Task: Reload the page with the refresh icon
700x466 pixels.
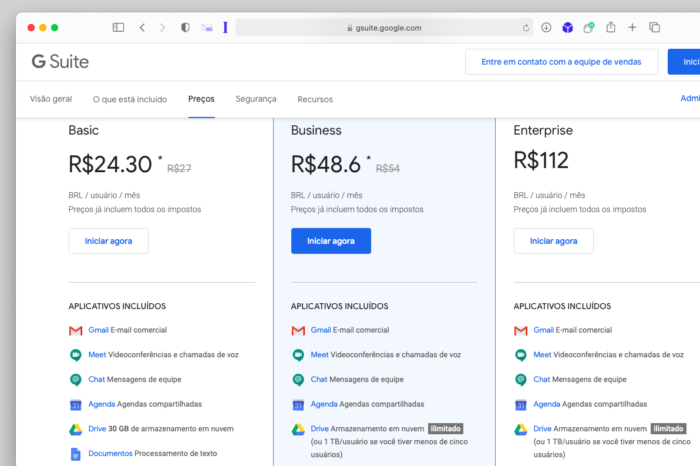Action: tap(526, 28)
